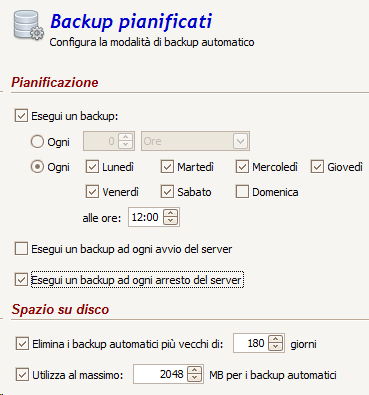Toggle the Venerdì checkbox
Image resolution: width=369 pixels, height=395 pixels.
point(92,192)
